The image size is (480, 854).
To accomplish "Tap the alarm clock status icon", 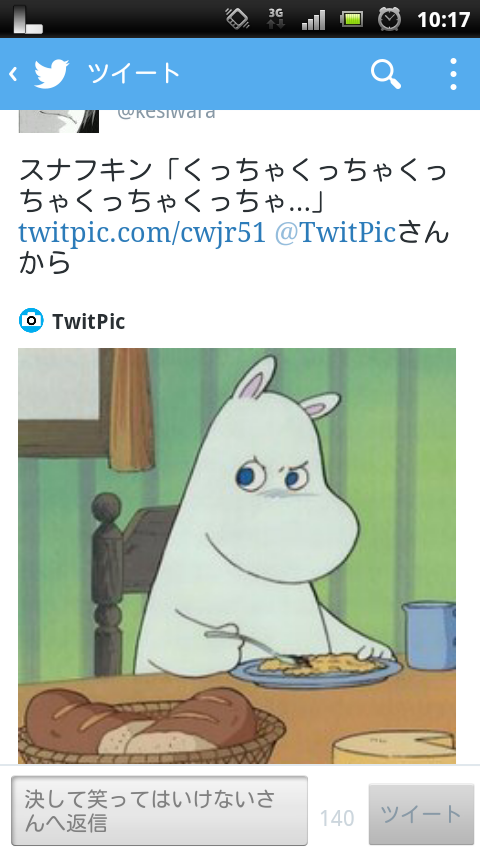I will pyautogui.click(x=389, y=20).
